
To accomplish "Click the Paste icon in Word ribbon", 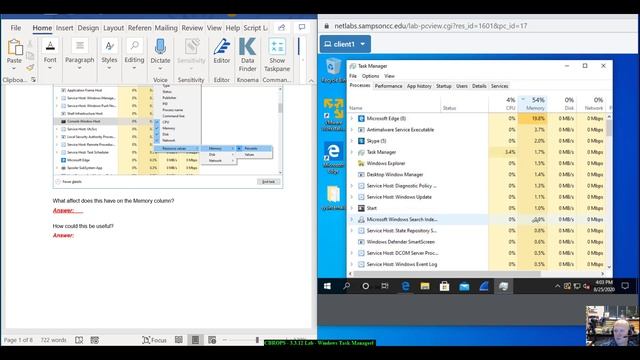I will click(x=15, y=47).
